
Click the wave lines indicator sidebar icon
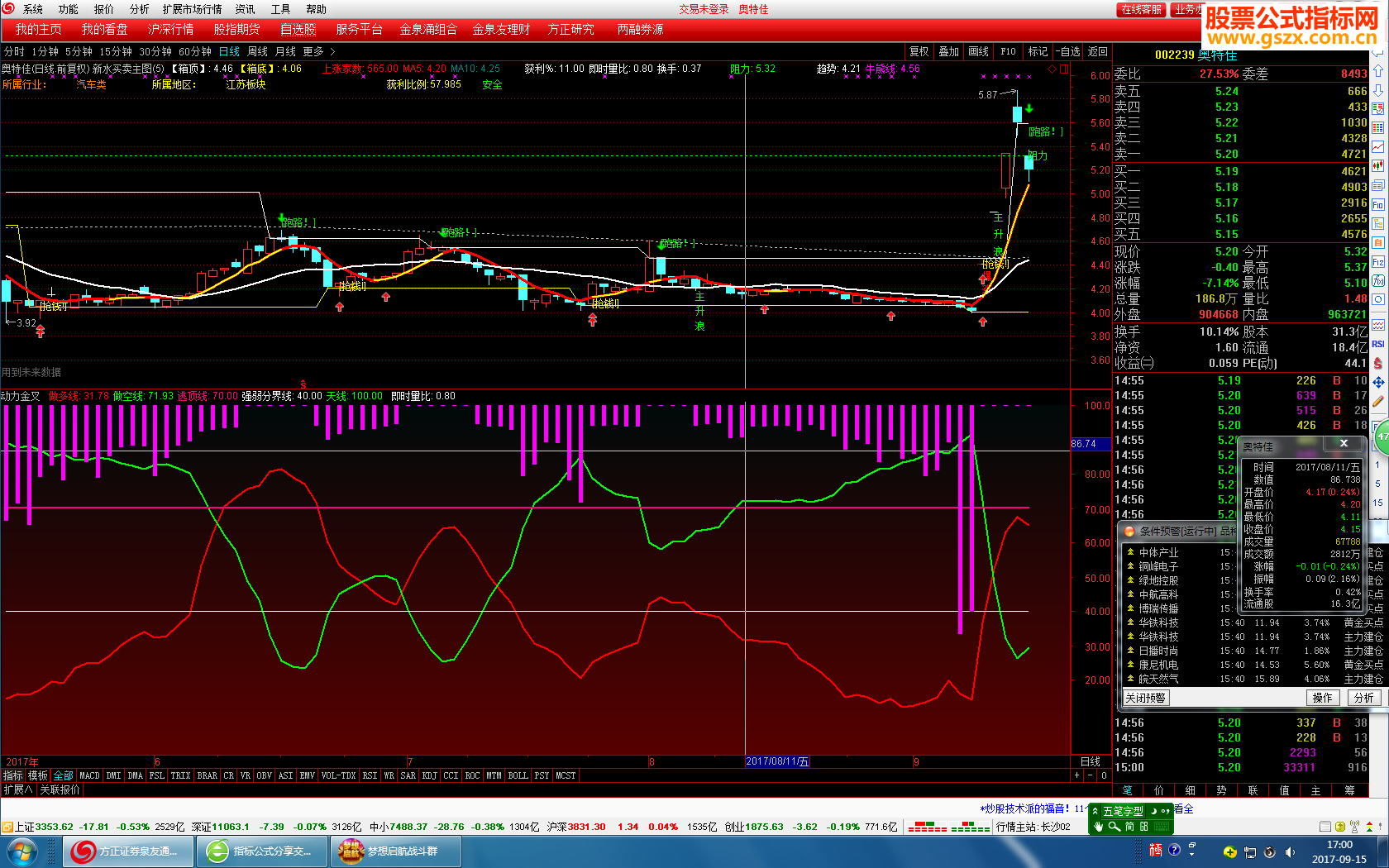point(1378,325)
